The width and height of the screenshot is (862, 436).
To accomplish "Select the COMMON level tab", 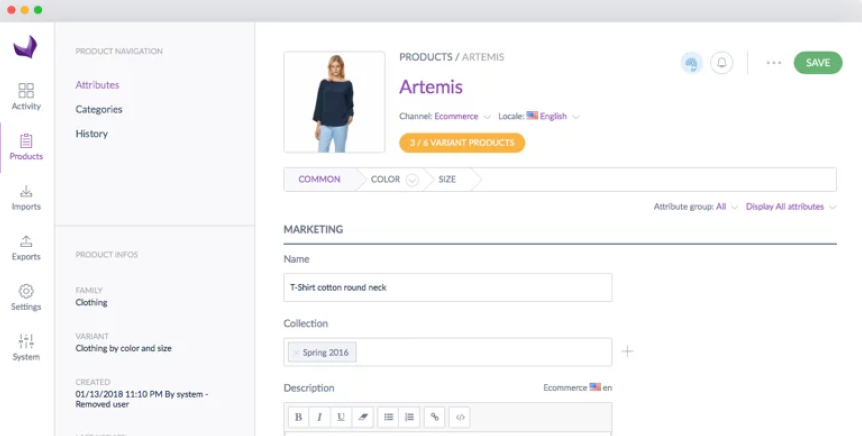I will click(x=319, y=179).
